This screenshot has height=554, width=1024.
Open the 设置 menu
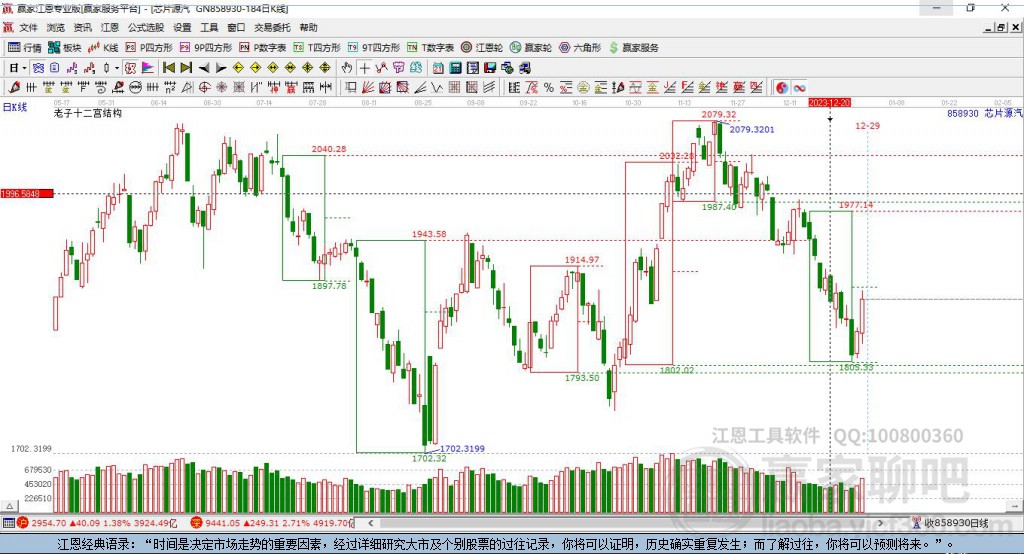(182, 27)
